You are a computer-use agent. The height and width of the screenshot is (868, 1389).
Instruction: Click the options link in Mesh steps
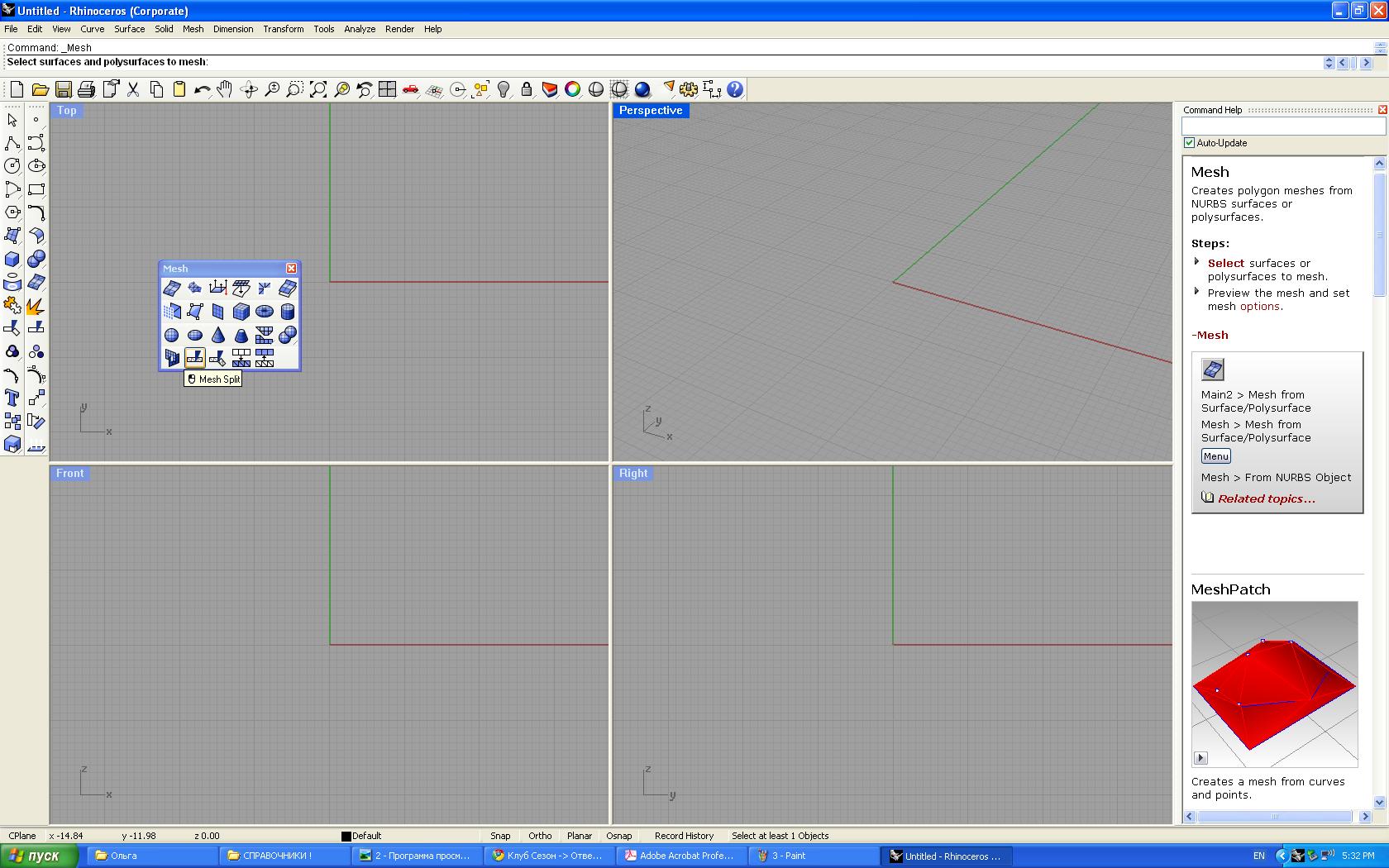click(x=1259, y=307)
